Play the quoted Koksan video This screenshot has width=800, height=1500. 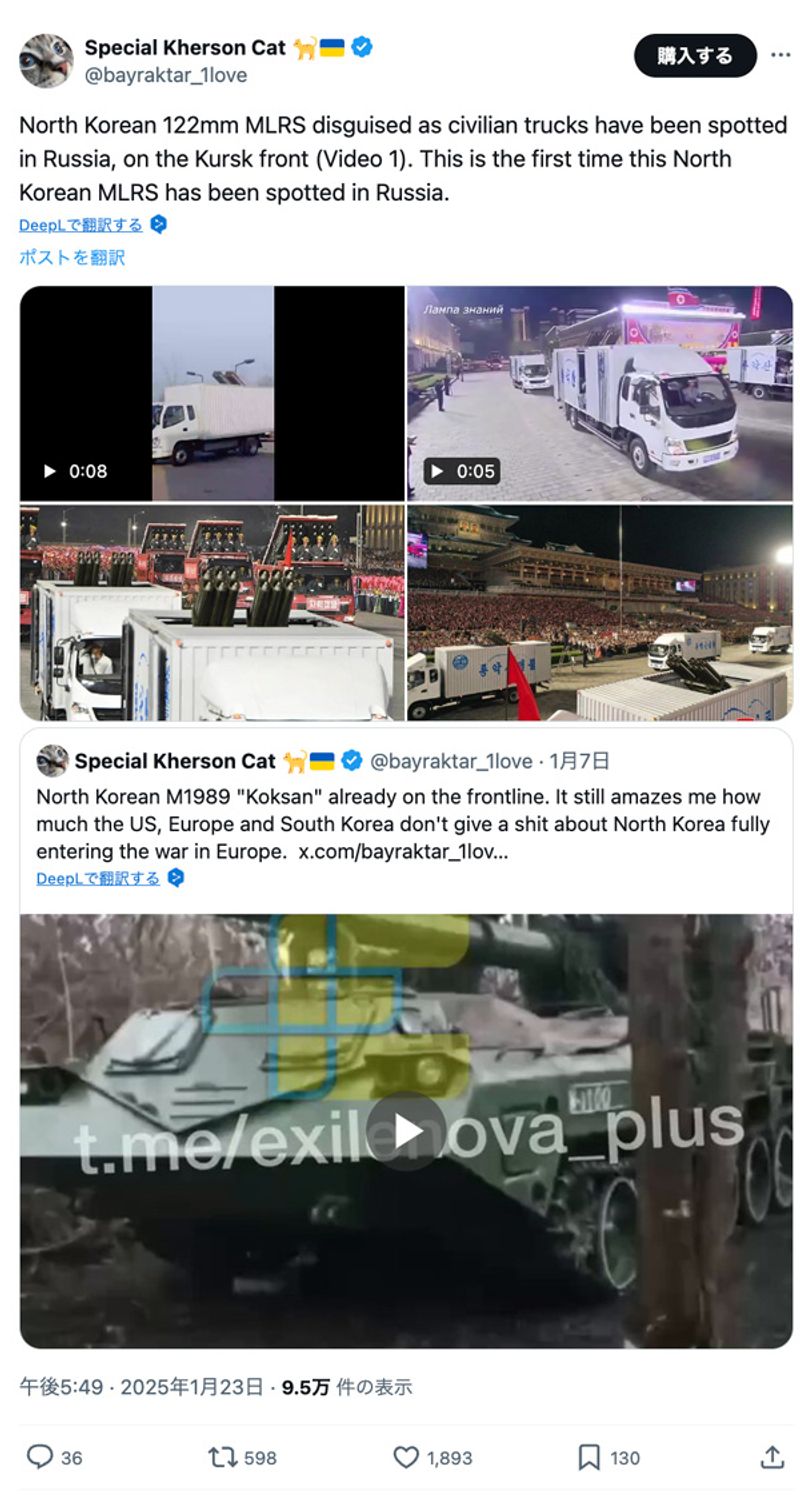[406, 1130]
